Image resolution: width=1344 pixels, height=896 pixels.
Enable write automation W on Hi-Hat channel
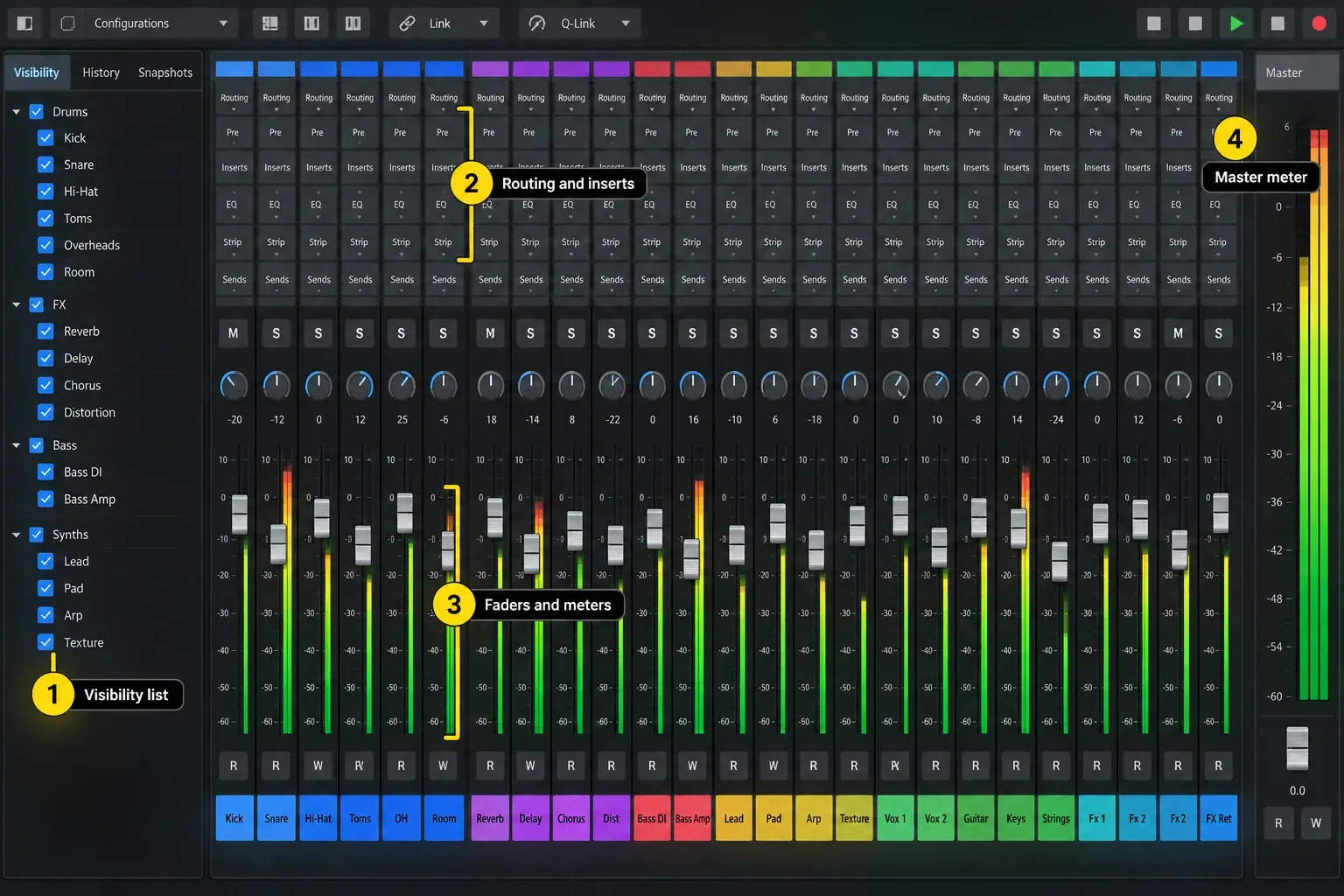pyautogui.click(x=318, y=766)
